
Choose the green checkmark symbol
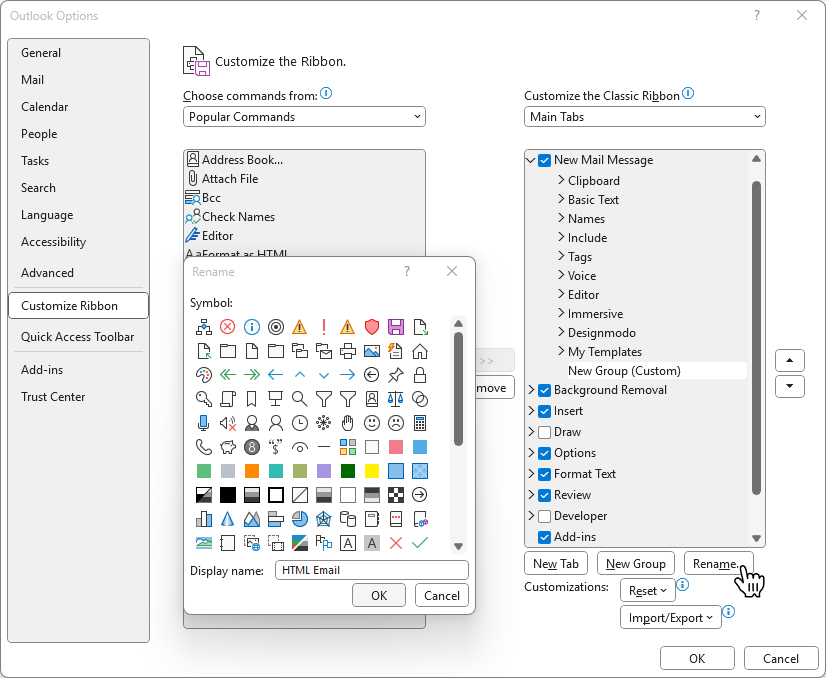tap(420, 543)
